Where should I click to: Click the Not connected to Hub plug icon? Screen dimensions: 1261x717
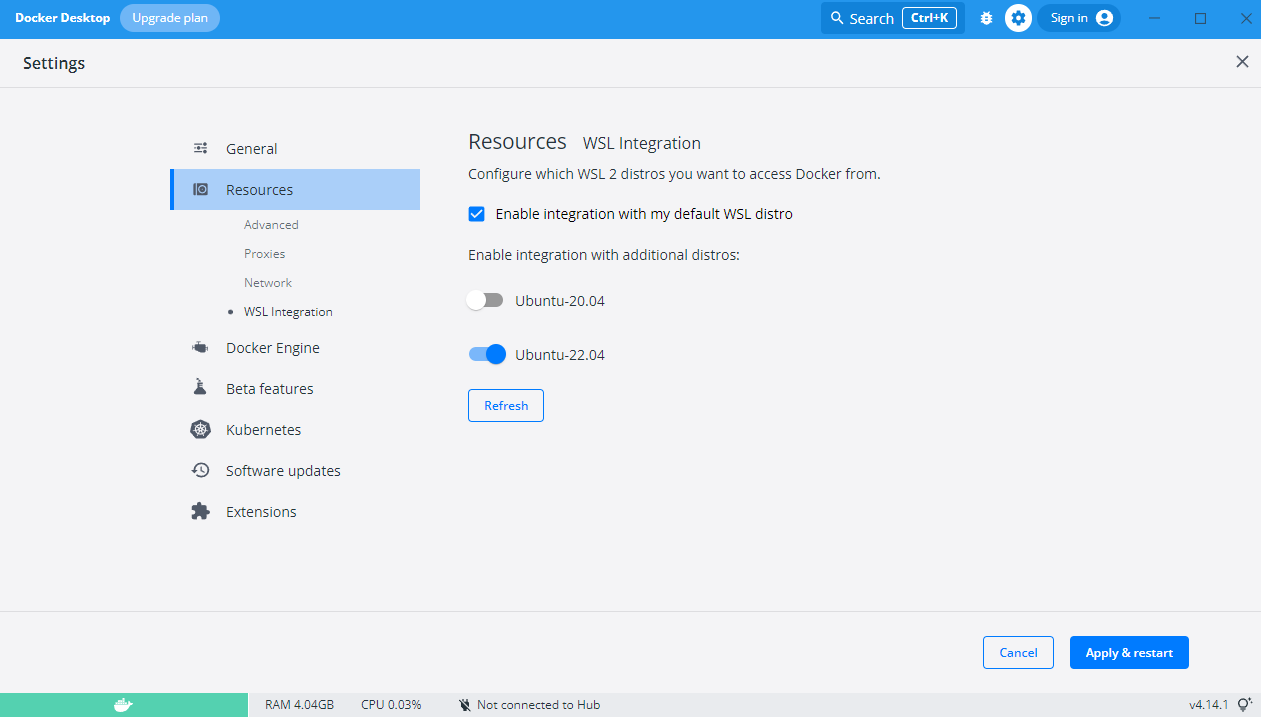(465, 705)
